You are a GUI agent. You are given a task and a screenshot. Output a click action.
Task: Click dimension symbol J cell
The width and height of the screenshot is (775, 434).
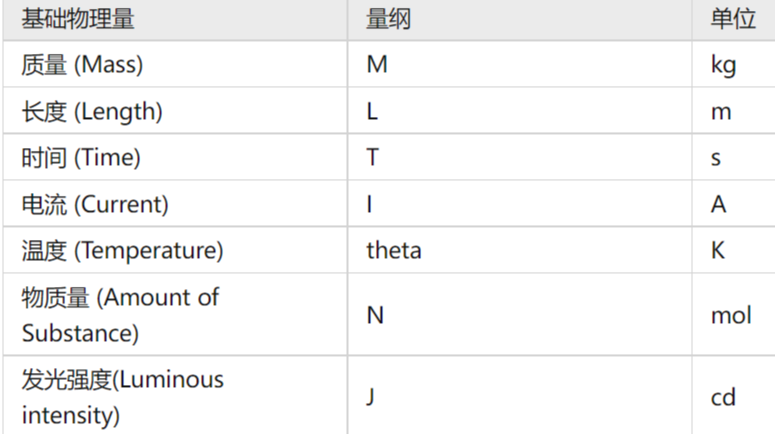click(x=371, y=397)
